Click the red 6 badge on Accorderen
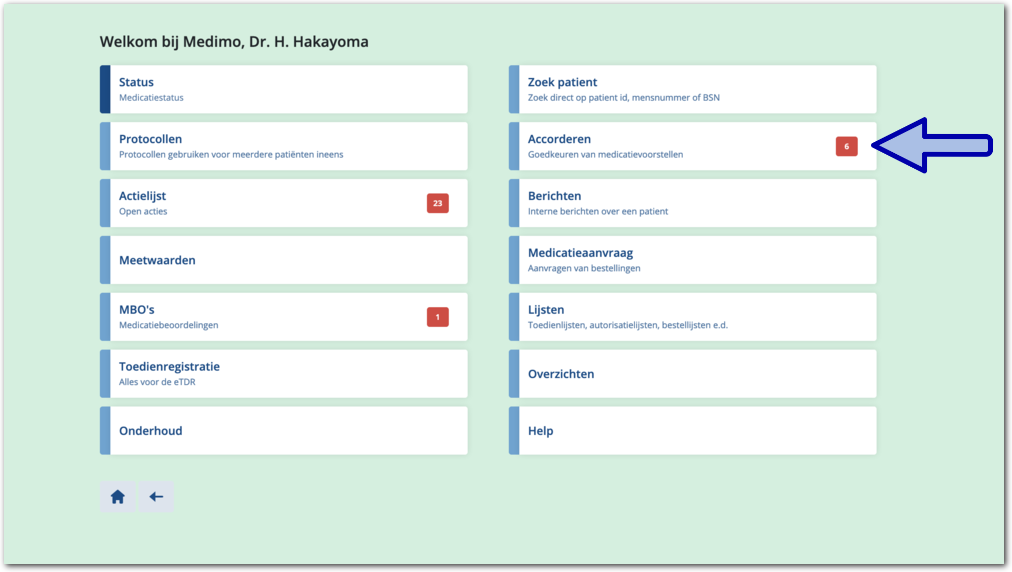Viewport: 1012px width, 572px height. click(x=846, y=147)
